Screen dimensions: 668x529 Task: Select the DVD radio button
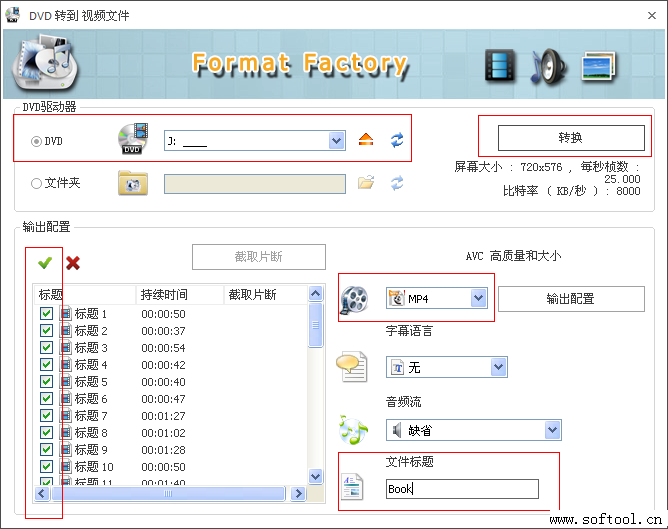36,141
